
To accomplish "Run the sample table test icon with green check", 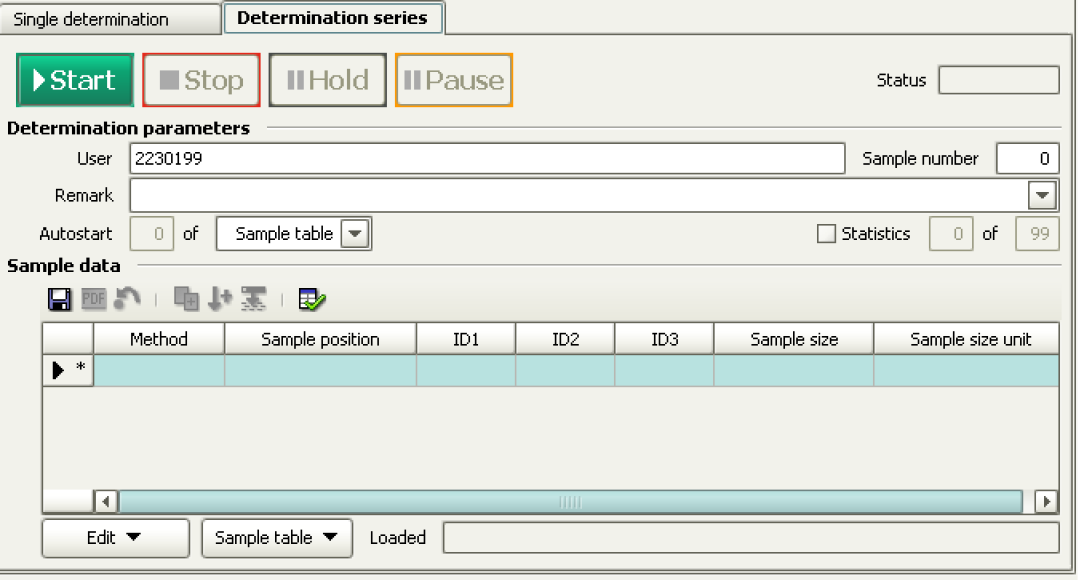I will click(312, 299).
